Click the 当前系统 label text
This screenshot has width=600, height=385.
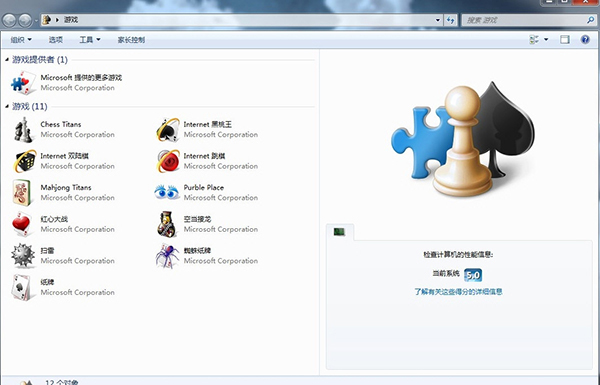click(x=446, y=273)
